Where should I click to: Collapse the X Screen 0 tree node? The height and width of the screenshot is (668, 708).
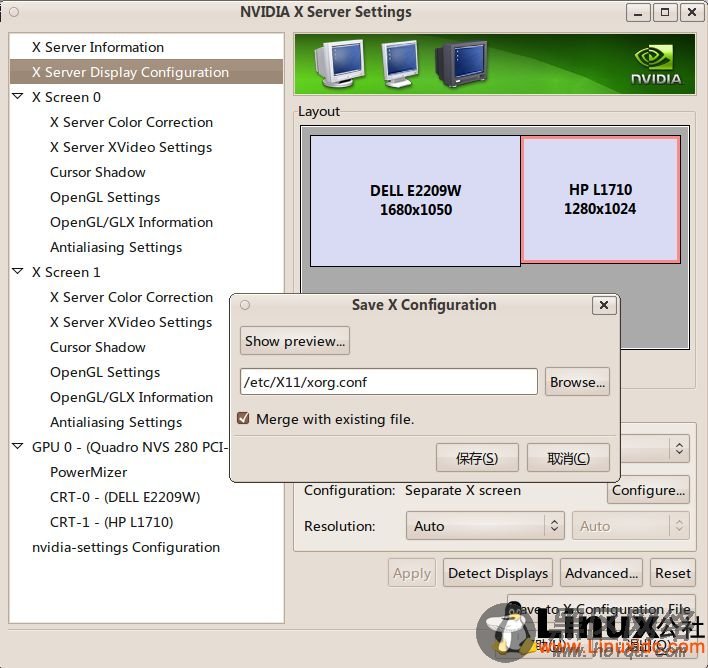pyautogui.click(x=18, y=97)
